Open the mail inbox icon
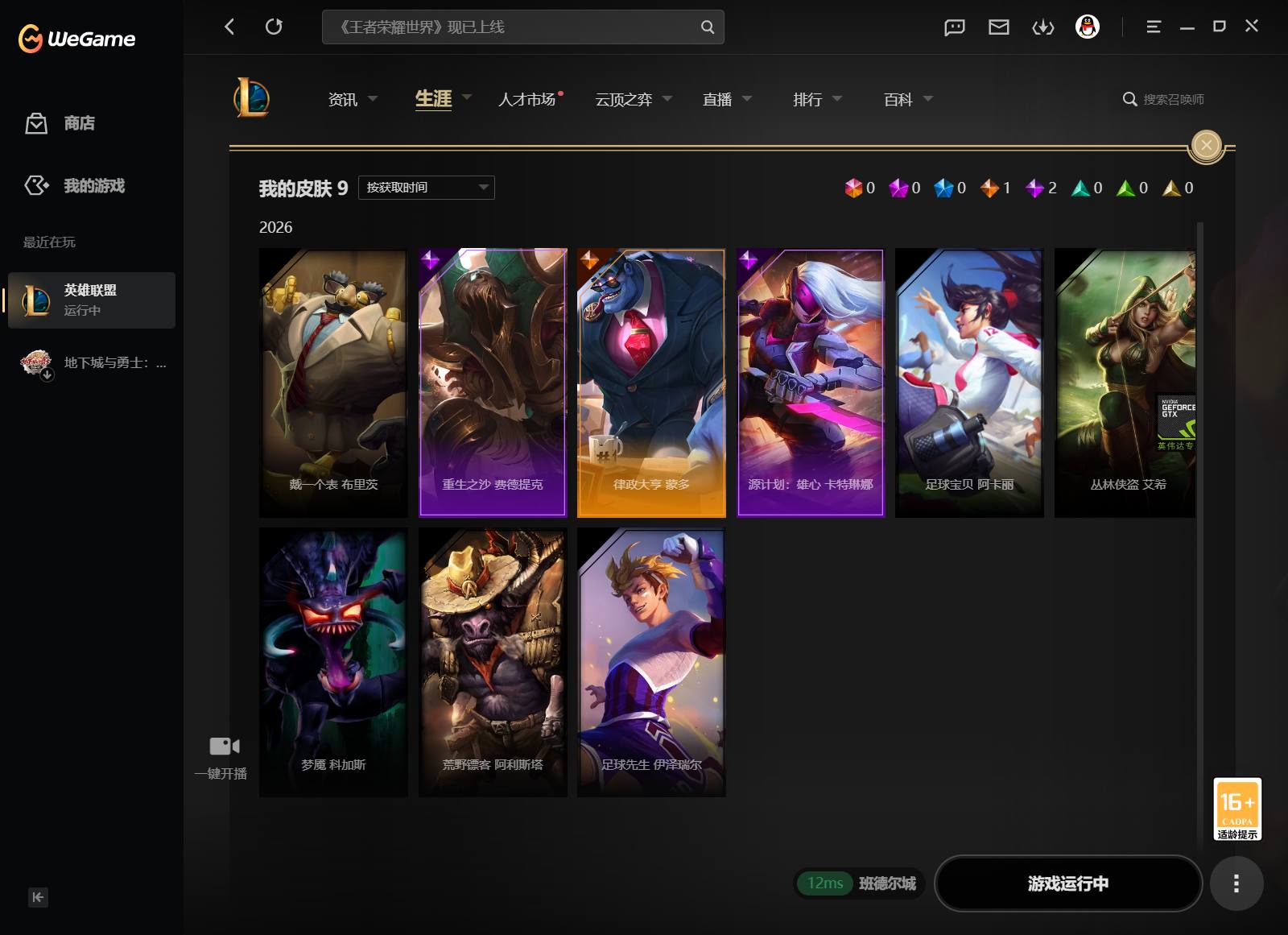Screen dimensions: 1288x935 [x=999, y=27]
